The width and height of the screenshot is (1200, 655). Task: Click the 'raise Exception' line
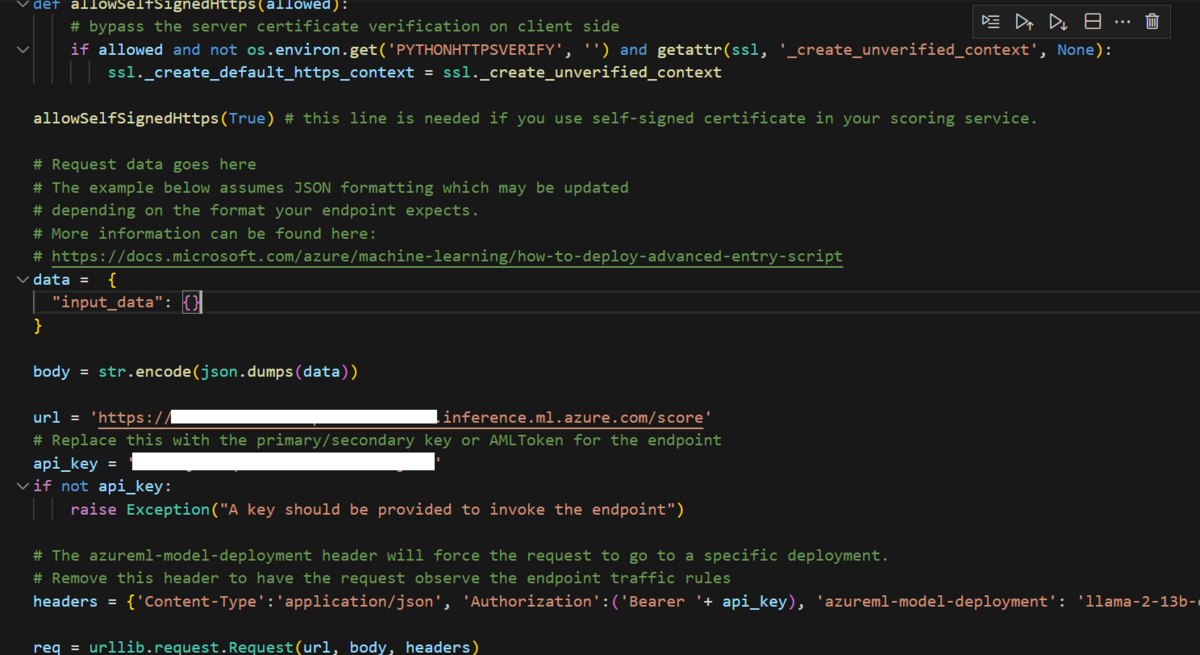pos(377,509)
